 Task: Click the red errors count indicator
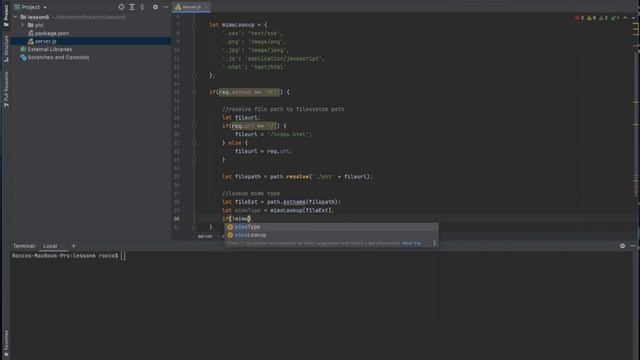579,18
